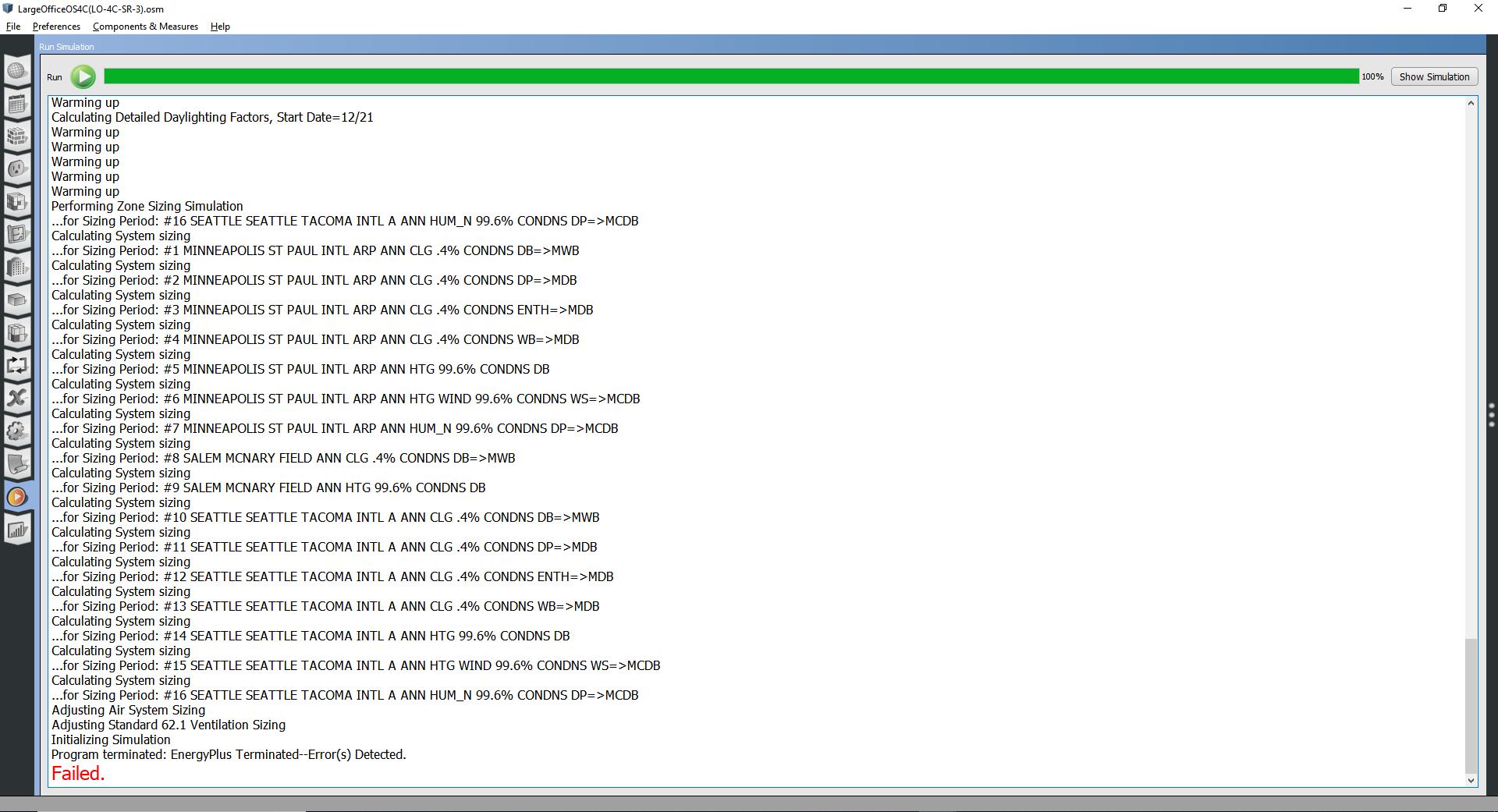1498x812 pixels.
Task: Click the OpenStudio app icon in title bar
Action: (9, 9)
